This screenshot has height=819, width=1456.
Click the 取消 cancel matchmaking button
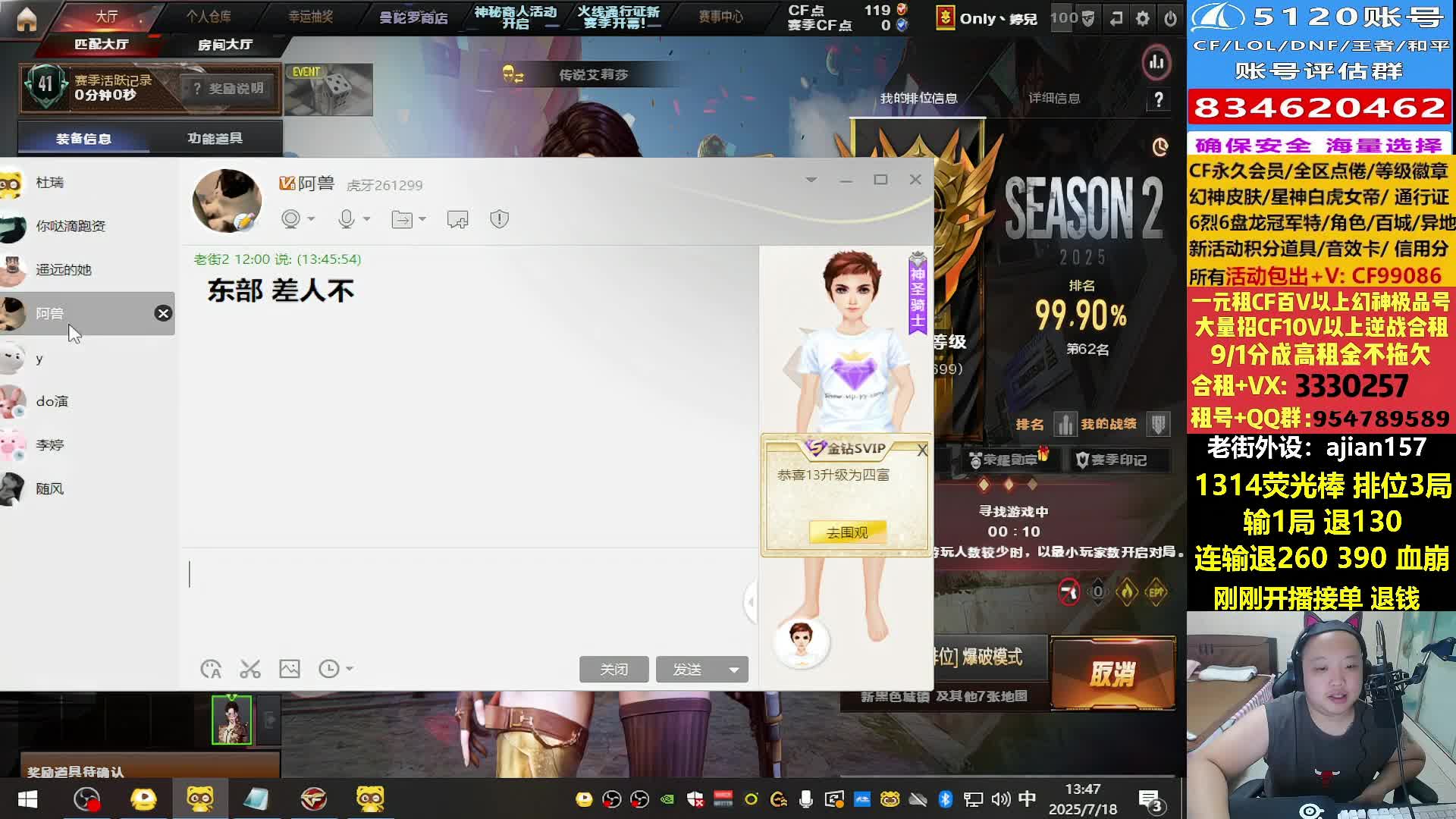(x=1112, y=673)
